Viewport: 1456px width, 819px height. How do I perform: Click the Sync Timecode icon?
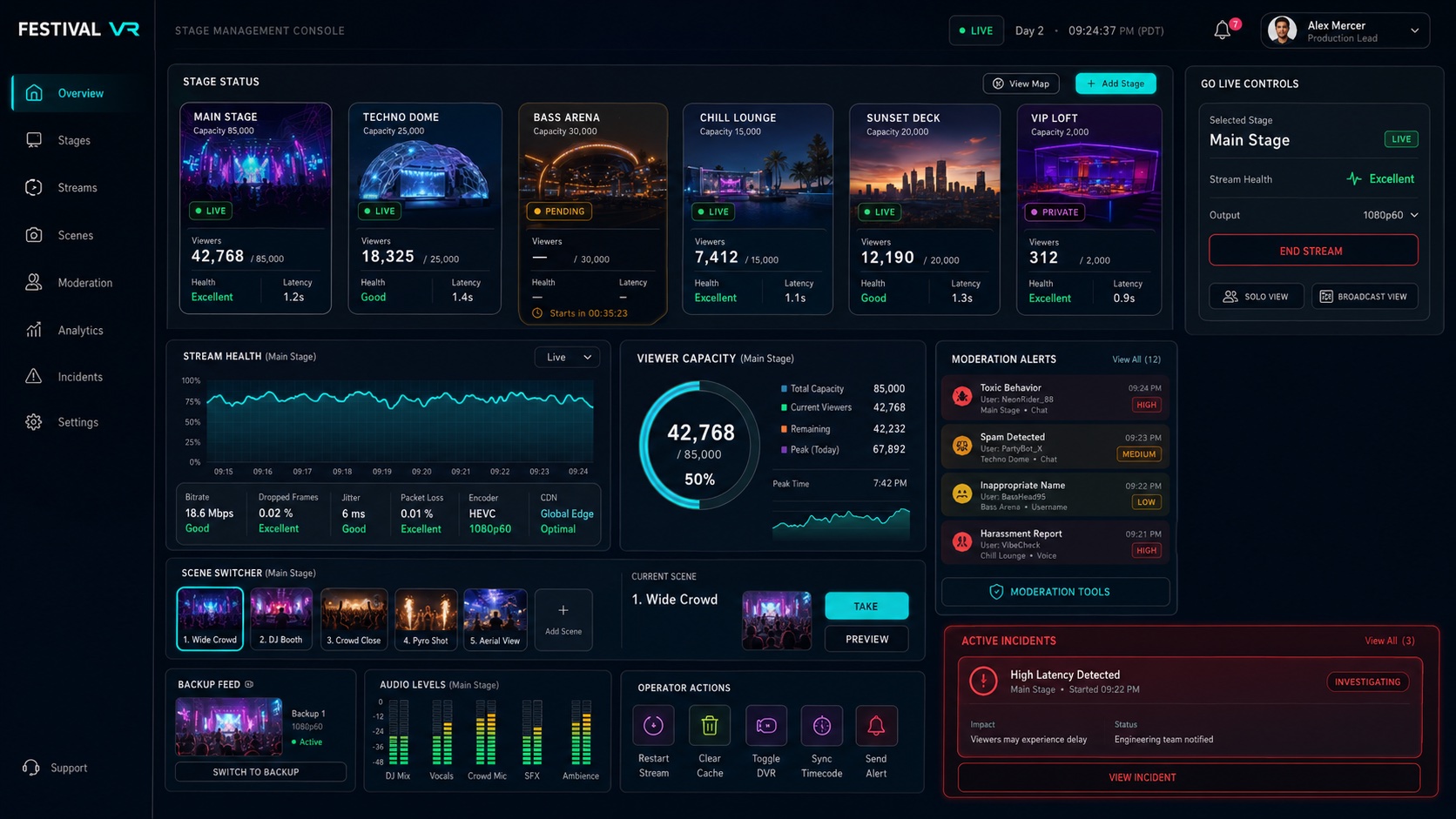tap(821, 725)
